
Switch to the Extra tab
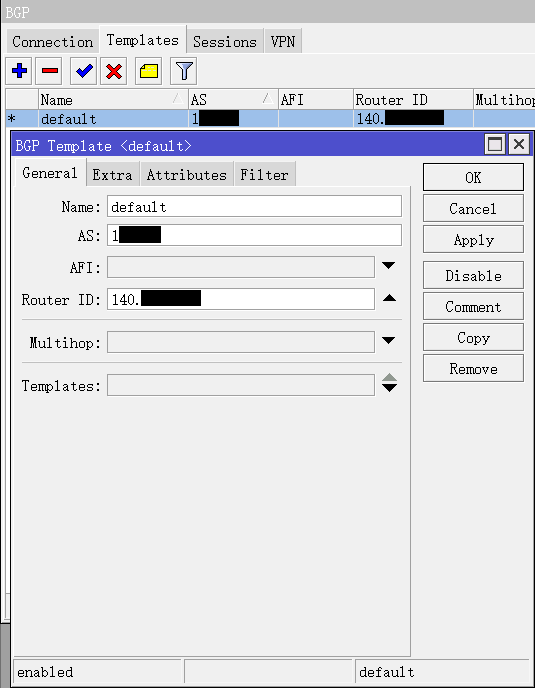click(x=112, y=175)
